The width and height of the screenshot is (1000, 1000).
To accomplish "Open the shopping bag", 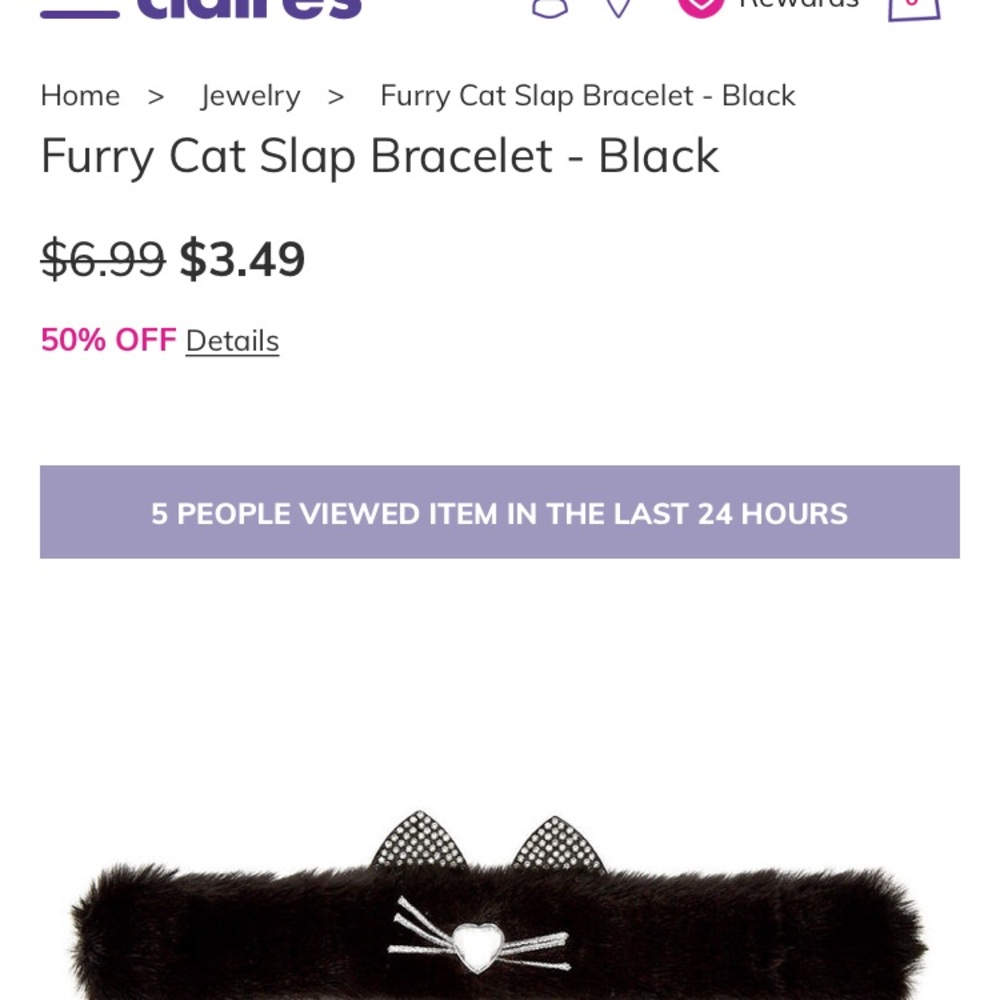I will coord(913,8).
